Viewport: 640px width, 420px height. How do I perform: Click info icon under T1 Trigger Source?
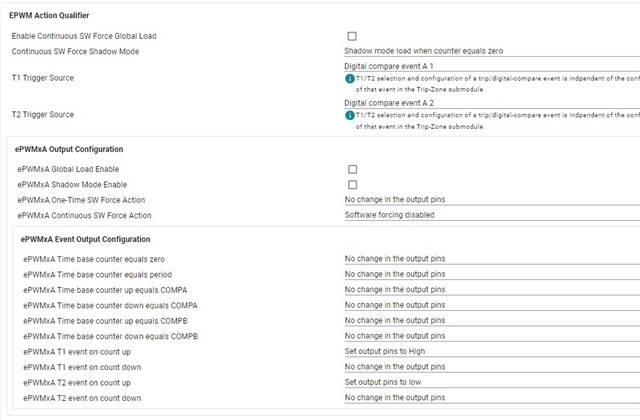(350, 78)
